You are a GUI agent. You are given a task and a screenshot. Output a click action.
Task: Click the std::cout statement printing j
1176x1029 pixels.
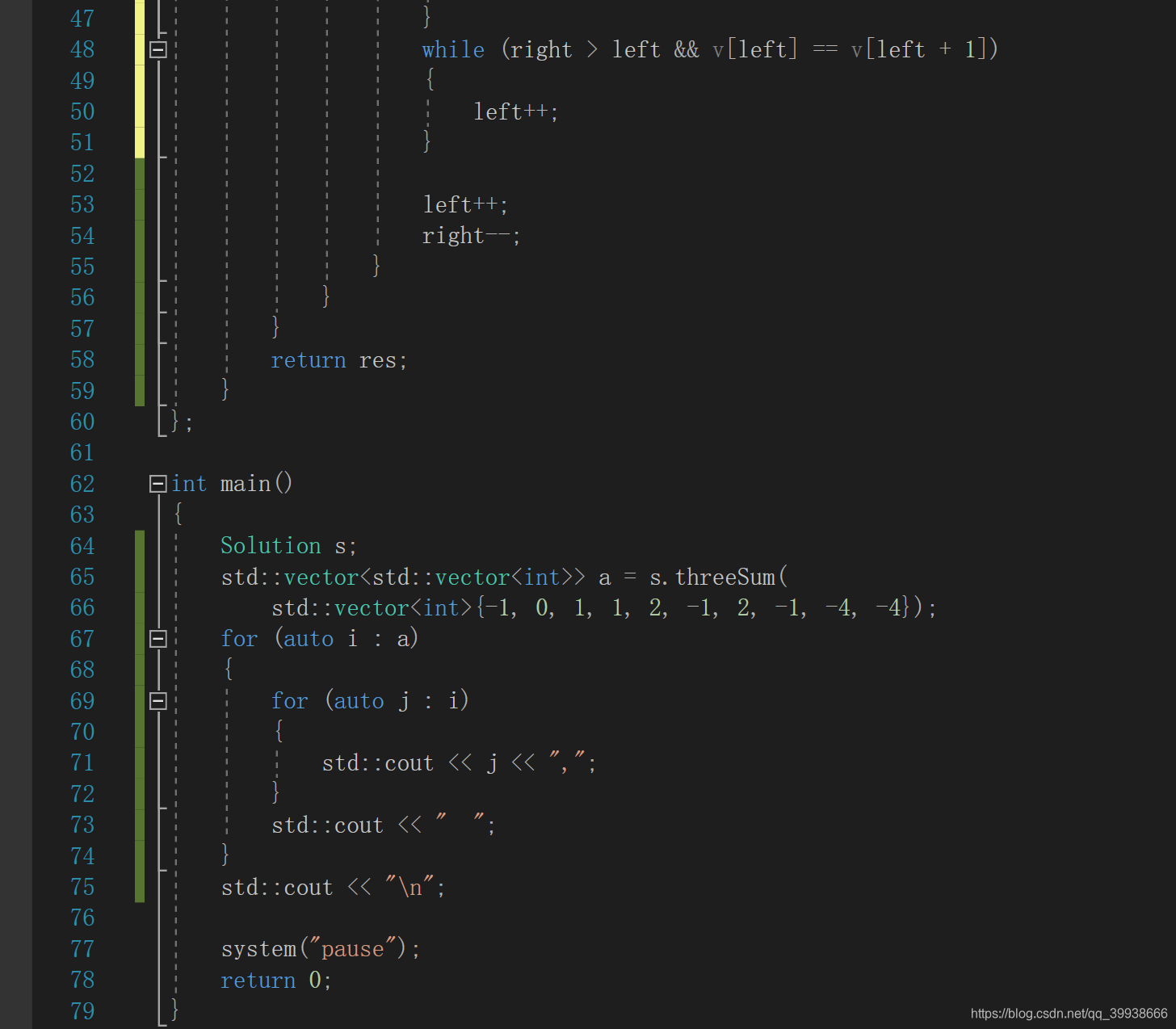pos(459,763)
